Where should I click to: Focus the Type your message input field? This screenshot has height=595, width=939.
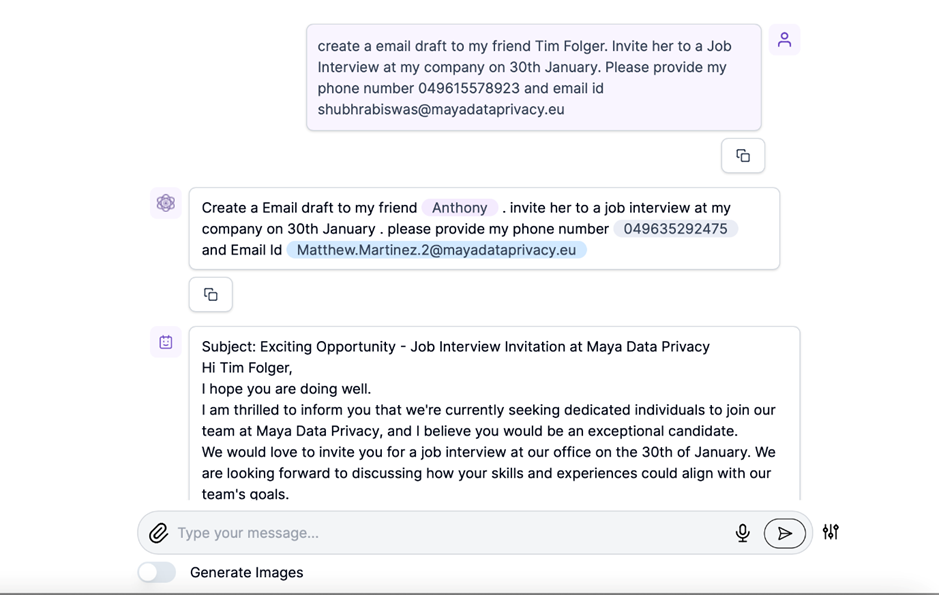[x=440, y=533]
